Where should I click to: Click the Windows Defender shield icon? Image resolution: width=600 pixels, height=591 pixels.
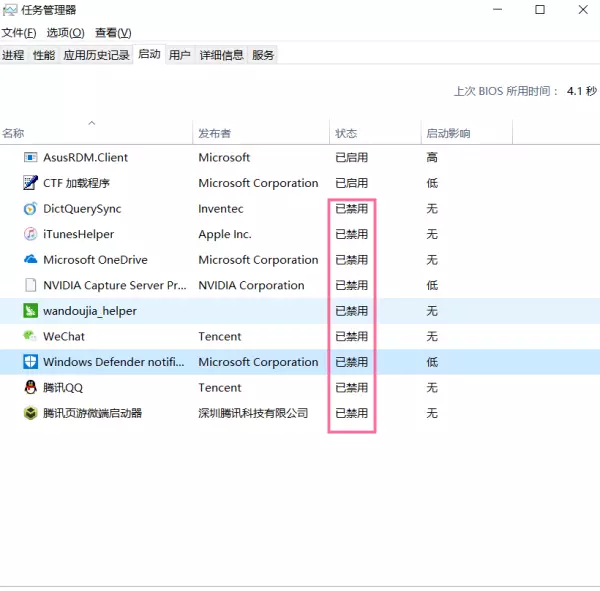[31, 362]
